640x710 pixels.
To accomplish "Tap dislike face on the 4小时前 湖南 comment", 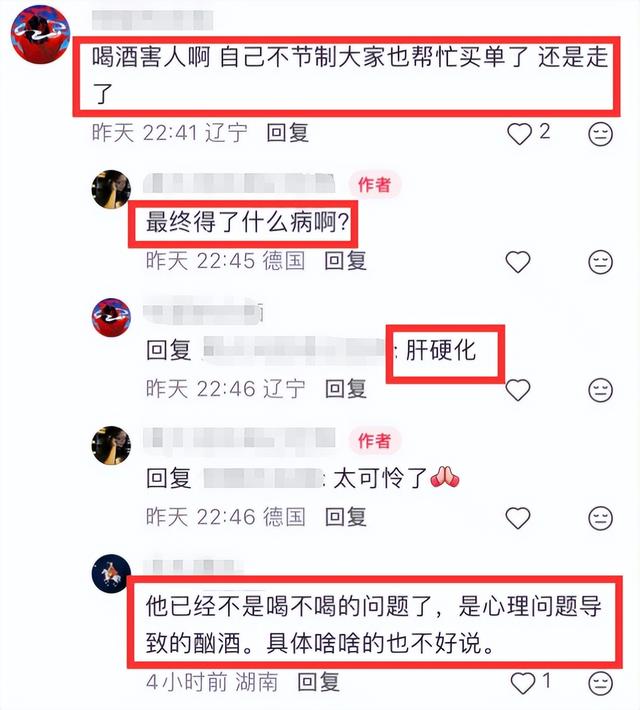I will (600, 683).
